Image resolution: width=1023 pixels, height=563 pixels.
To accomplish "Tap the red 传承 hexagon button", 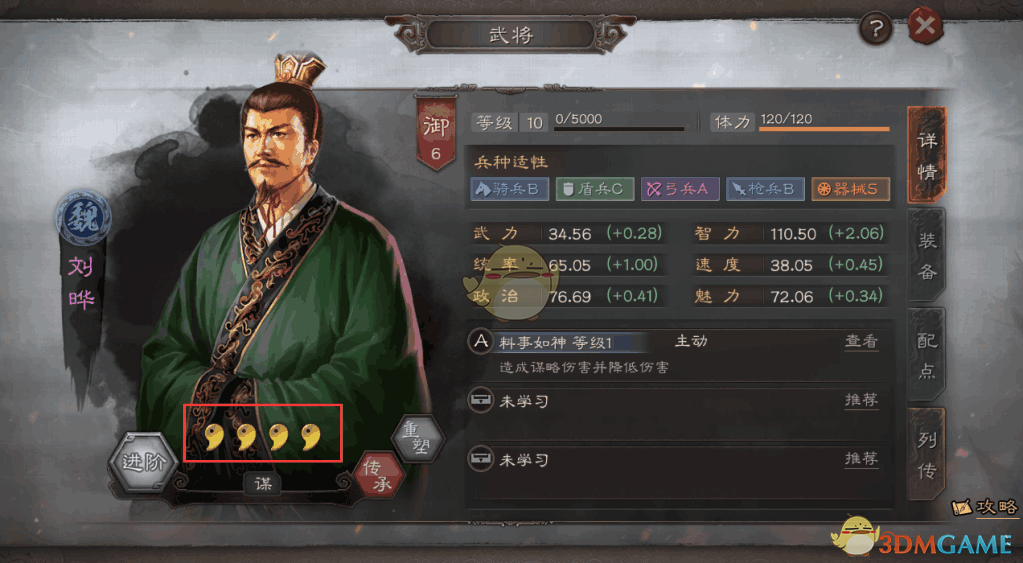I will pyautogui.click(x=379, y=476).
